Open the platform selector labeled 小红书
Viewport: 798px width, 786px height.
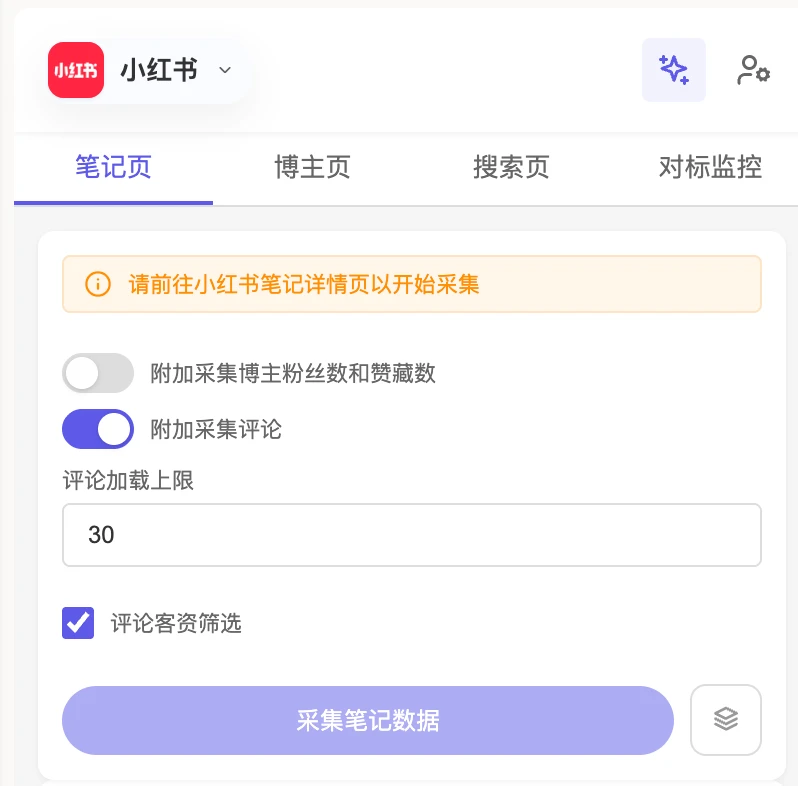pos(148,70)
